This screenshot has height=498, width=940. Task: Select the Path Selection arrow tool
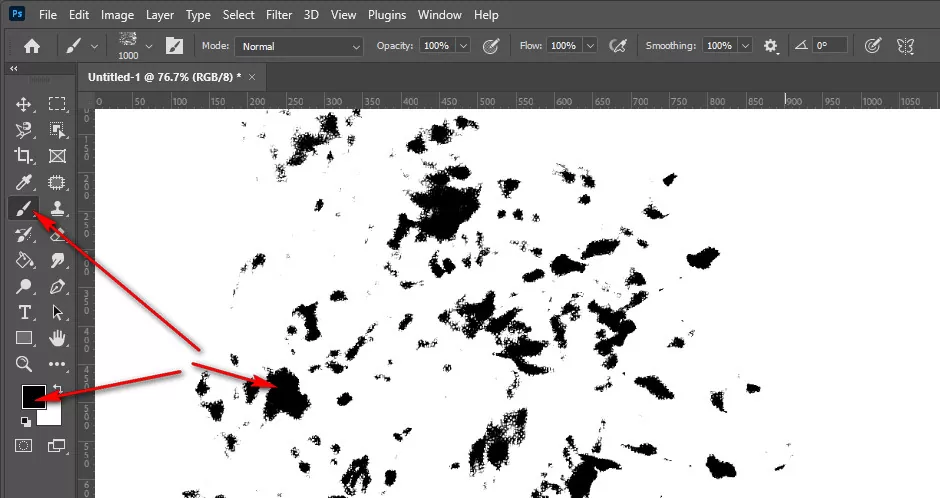tap(57, 312)
